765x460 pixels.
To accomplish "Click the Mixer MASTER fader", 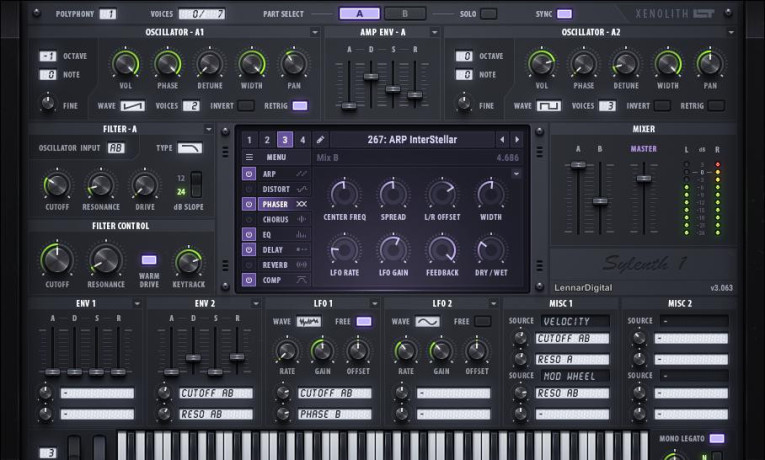I will point(644,179).
